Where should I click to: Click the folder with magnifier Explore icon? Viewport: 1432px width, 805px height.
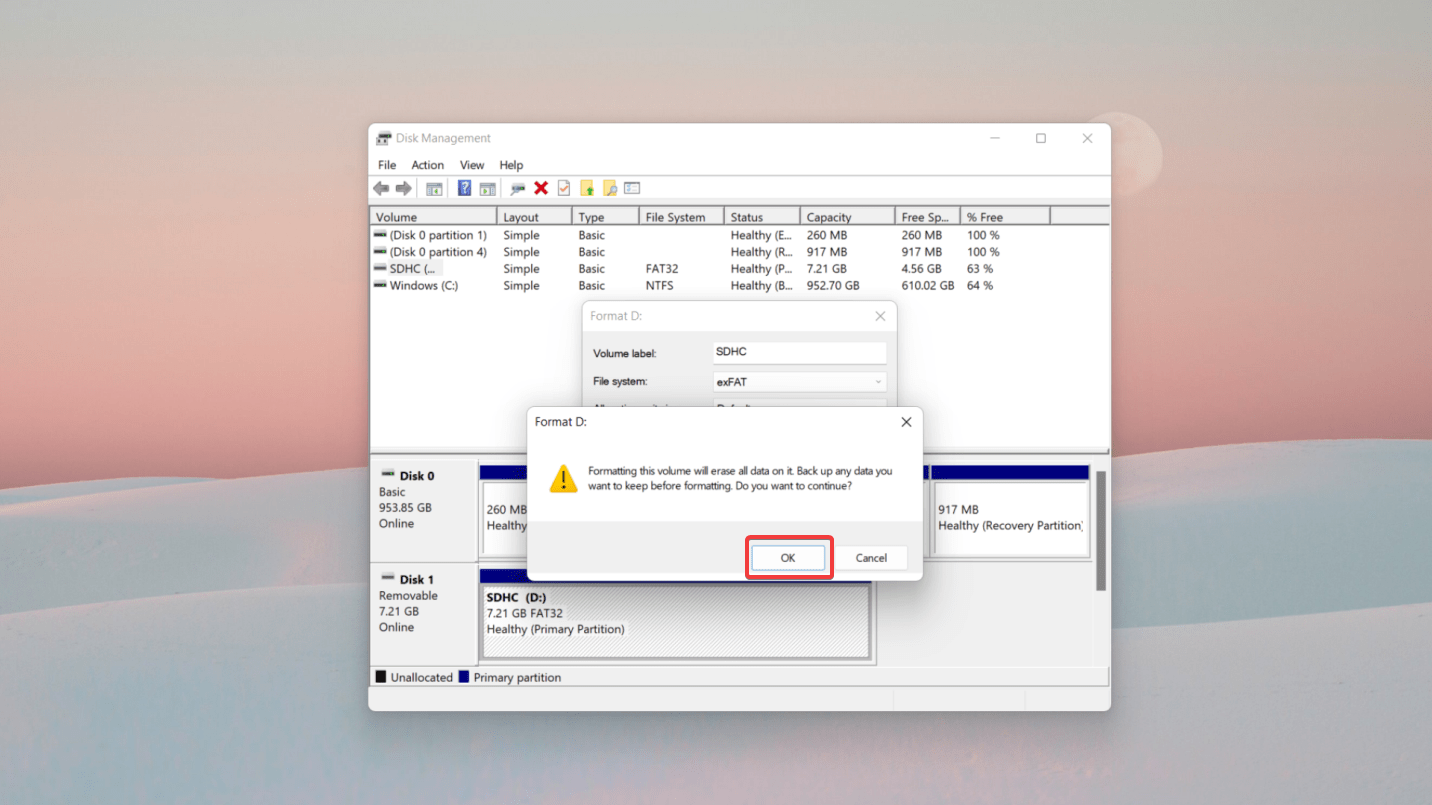609,188
